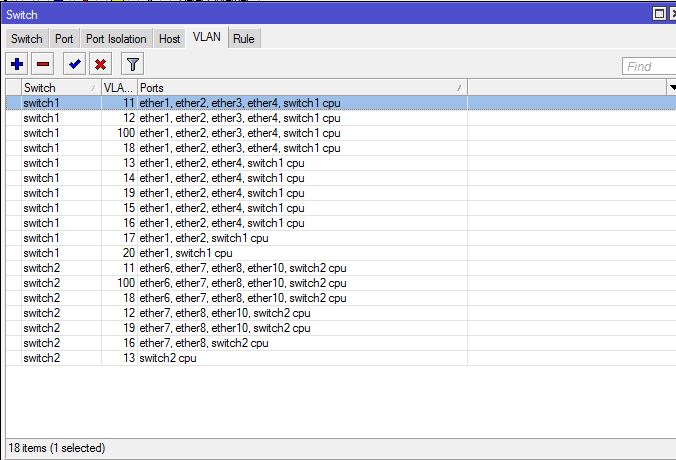
Task: Select the VLAN tab
Action: coord(207,37)
